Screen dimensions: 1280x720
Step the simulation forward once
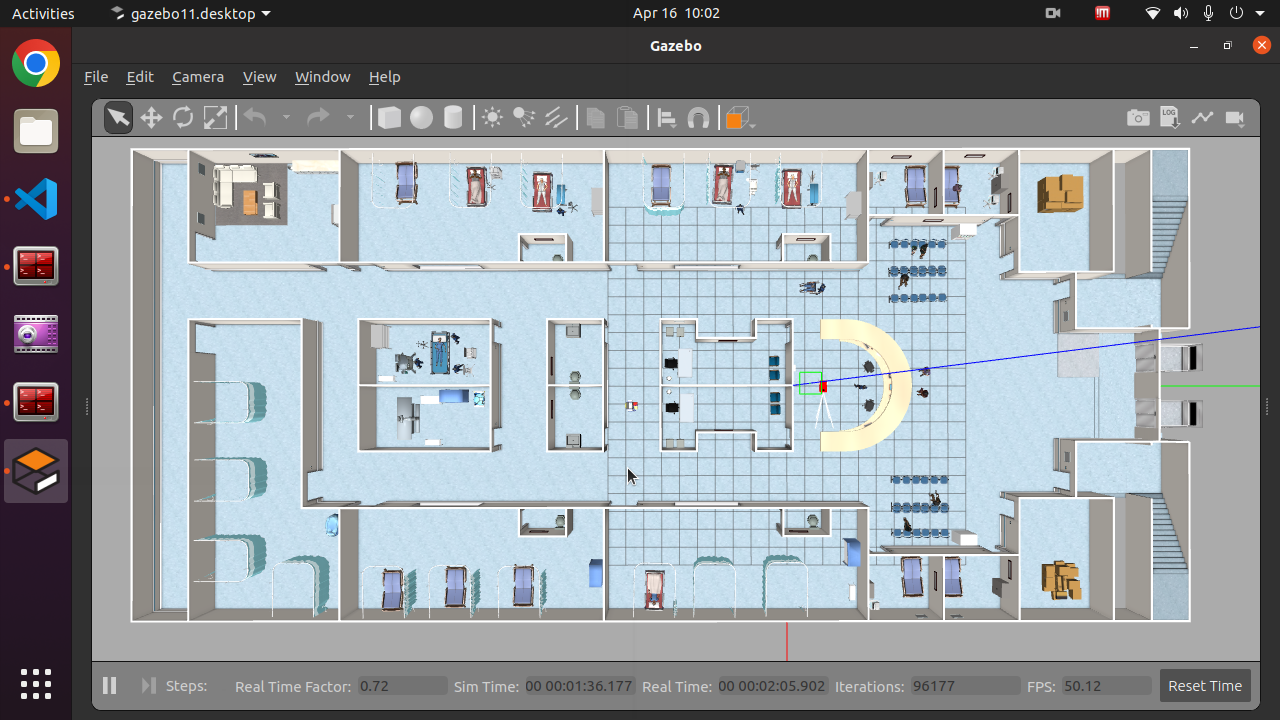[148, 686]
